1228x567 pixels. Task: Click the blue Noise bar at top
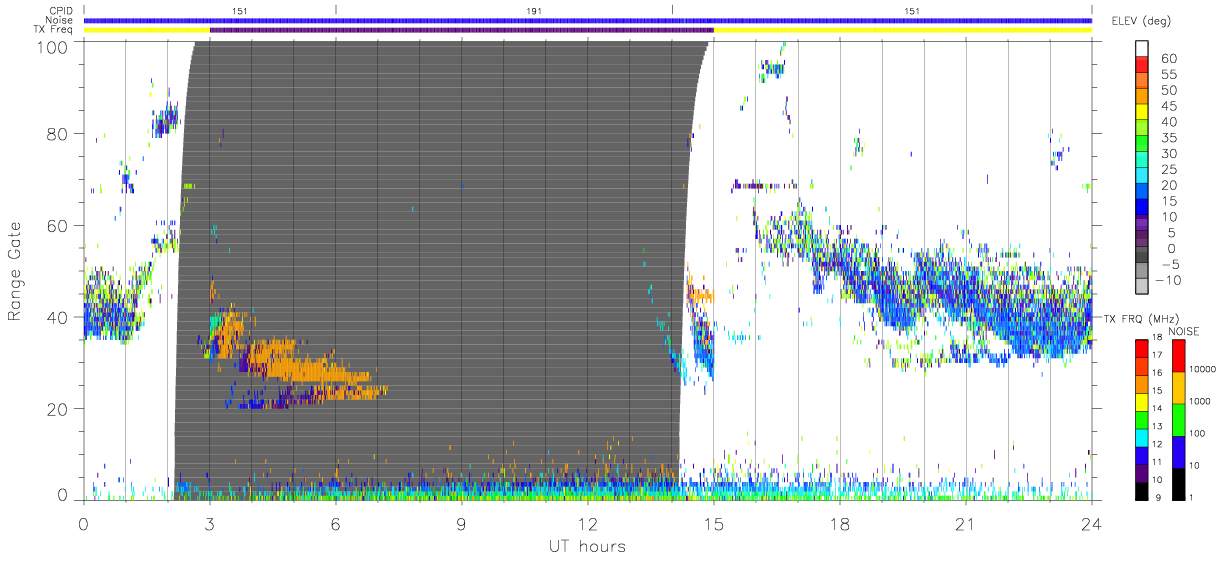[588, 20]
